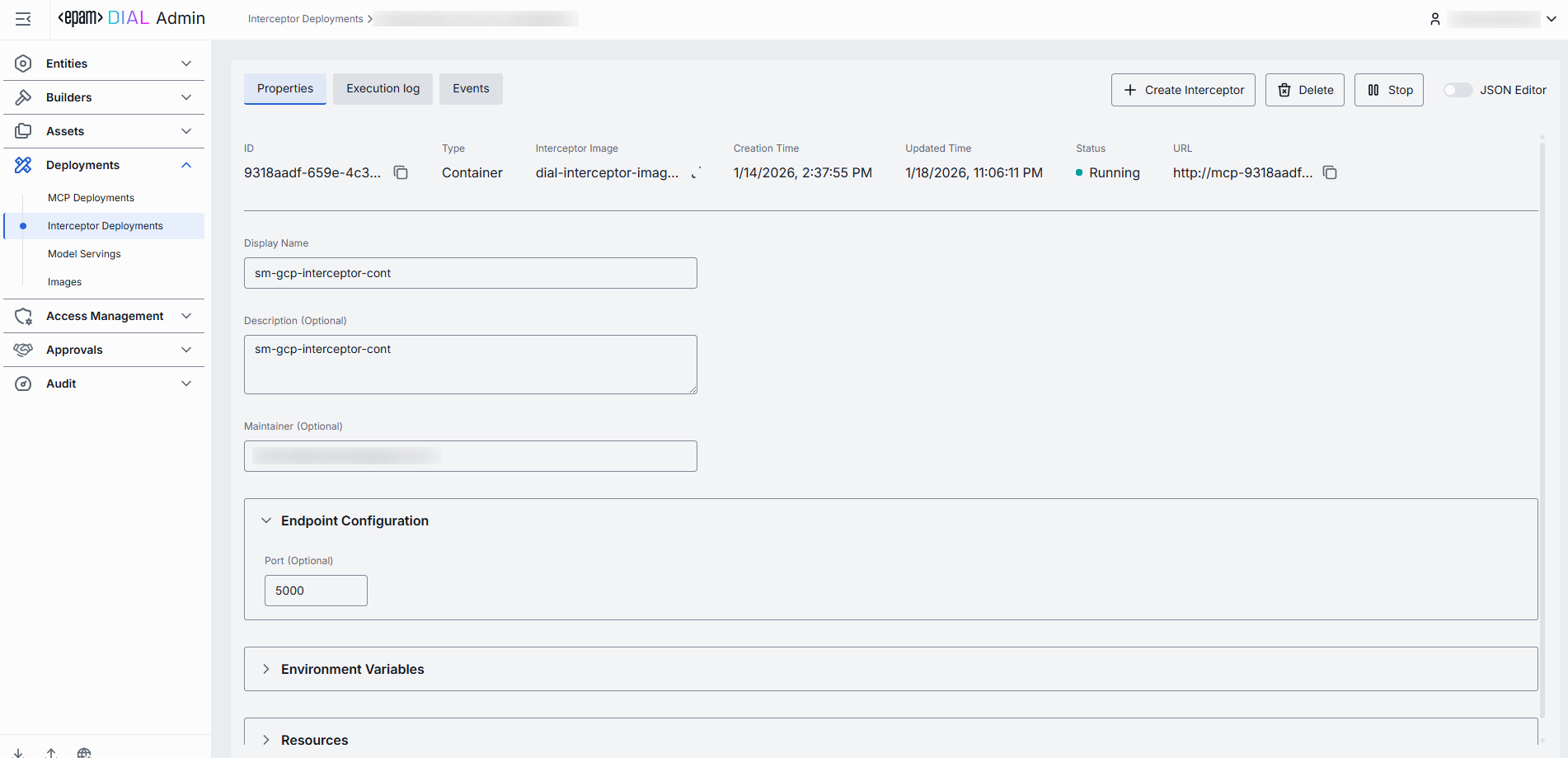The image size is (1568, 758).
Task: Click the Approvals handshake icon
Action: 23,350
